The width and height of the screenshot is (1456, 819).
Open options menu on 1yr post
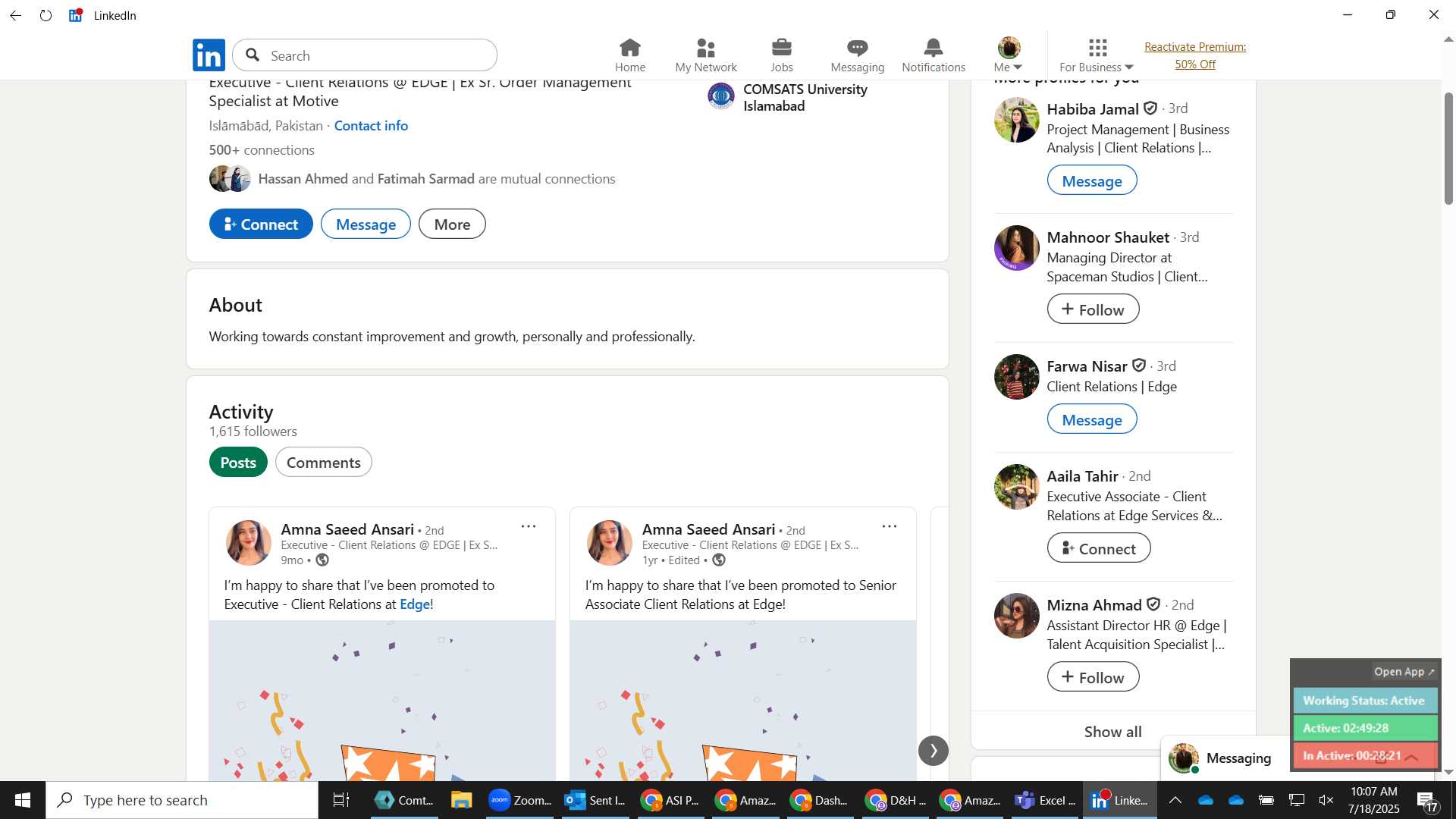890,526
